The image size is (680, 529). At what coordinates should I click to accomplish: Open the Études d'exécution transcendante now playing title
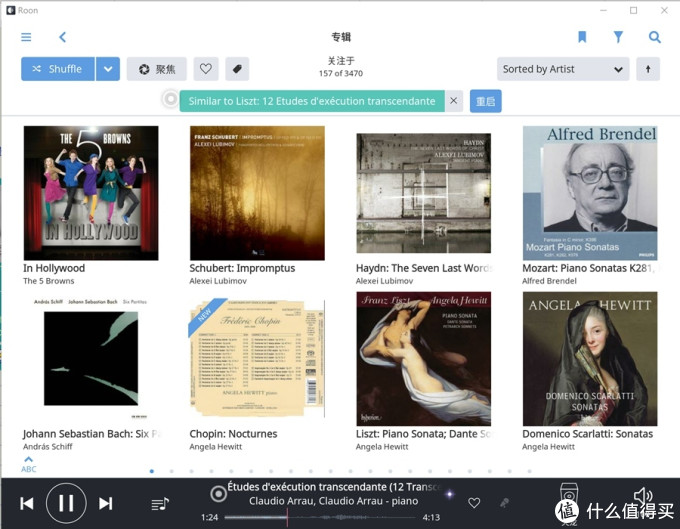pyautogui.click(x=334, y=487)
